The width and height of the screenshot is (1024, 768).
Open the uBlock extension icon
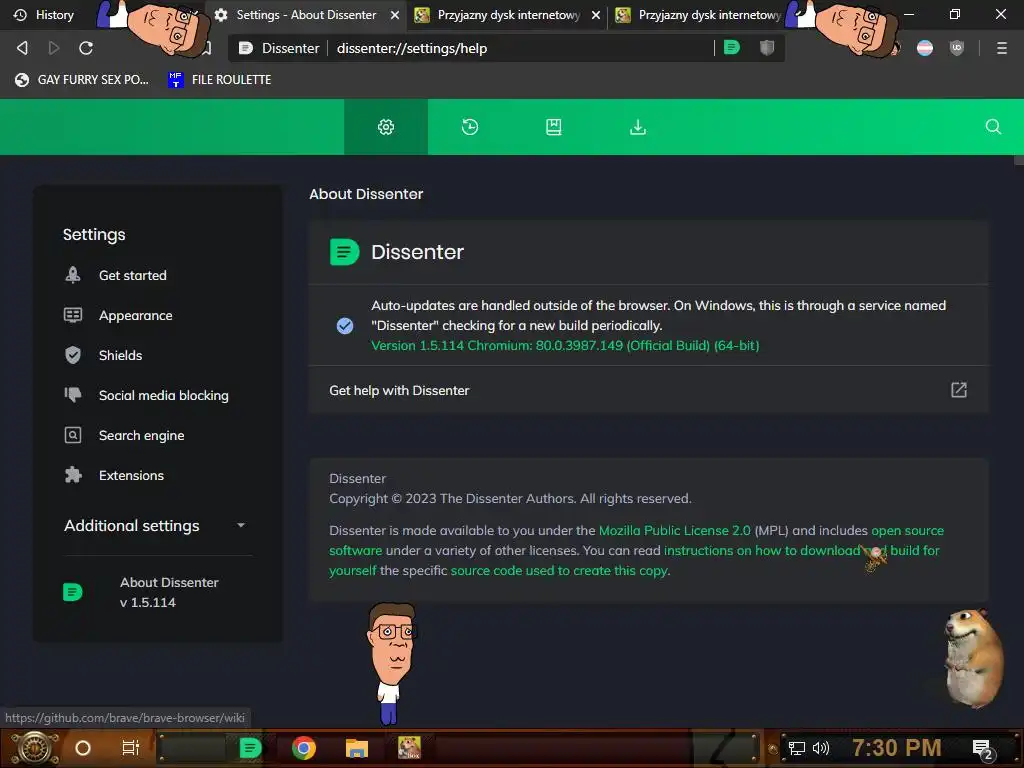[x=957, y=48]
